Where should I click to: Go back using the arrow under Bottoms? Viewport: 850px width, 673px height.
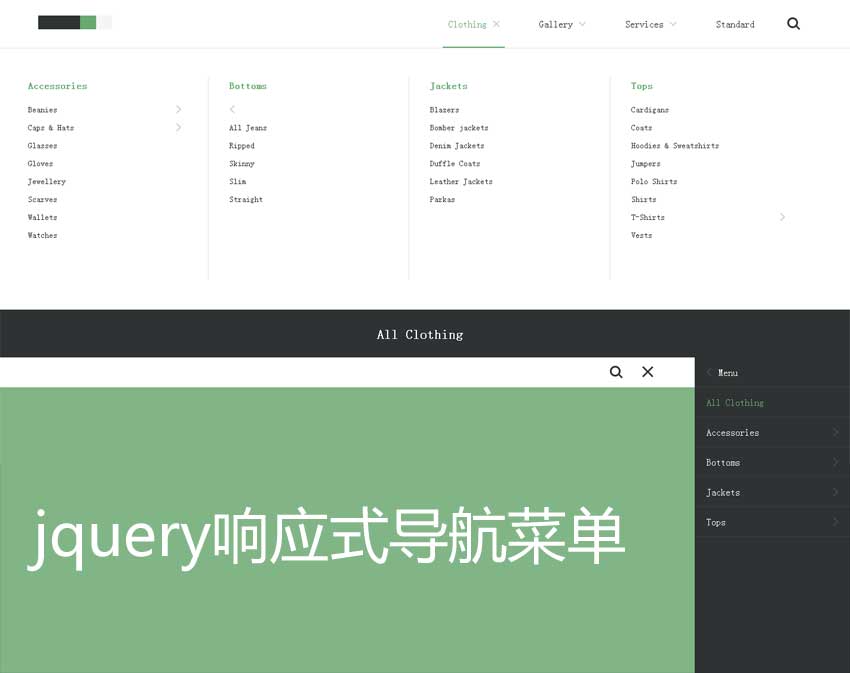[232, 110]
